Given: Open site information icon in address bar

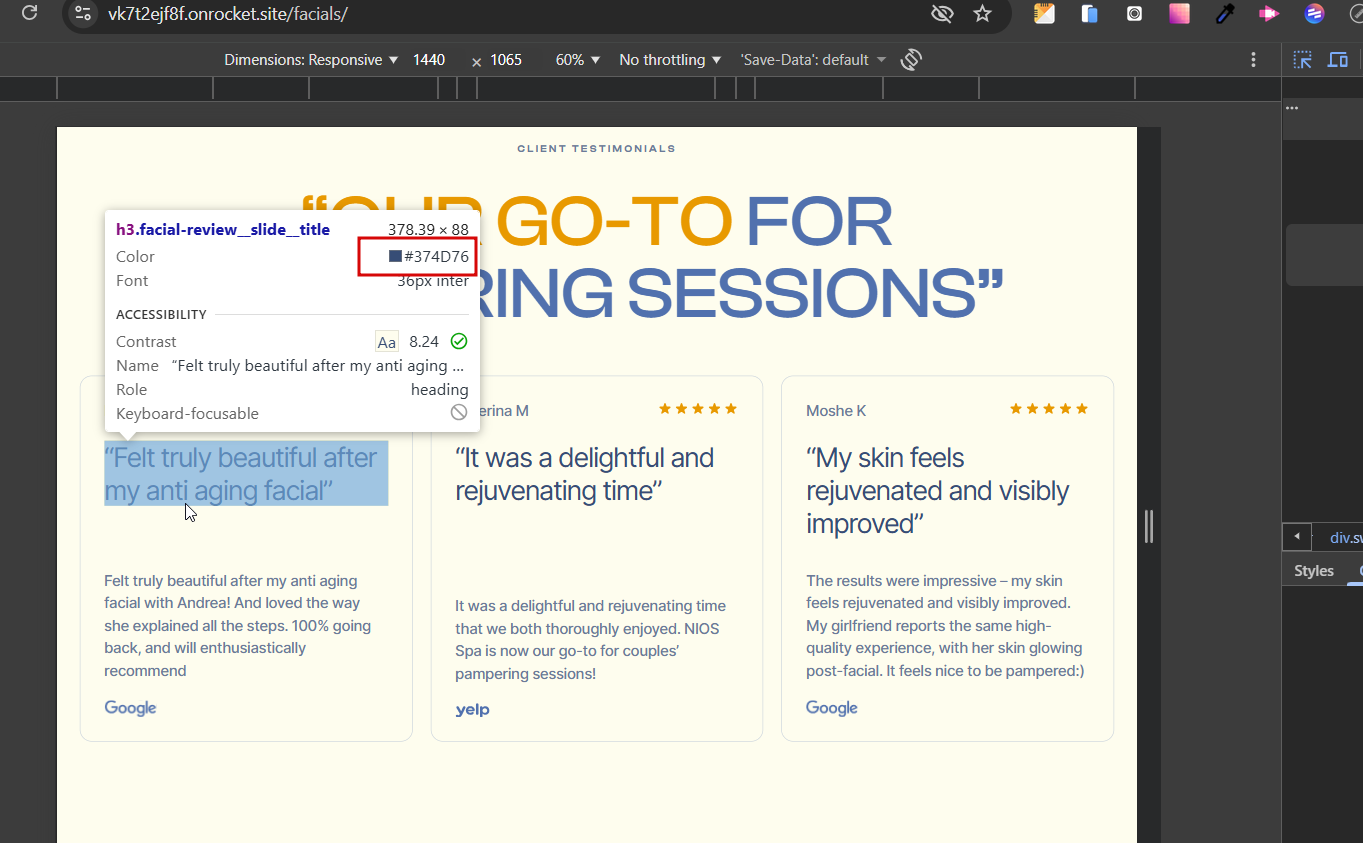Looking at the screenshot, I should coord(84,13).
